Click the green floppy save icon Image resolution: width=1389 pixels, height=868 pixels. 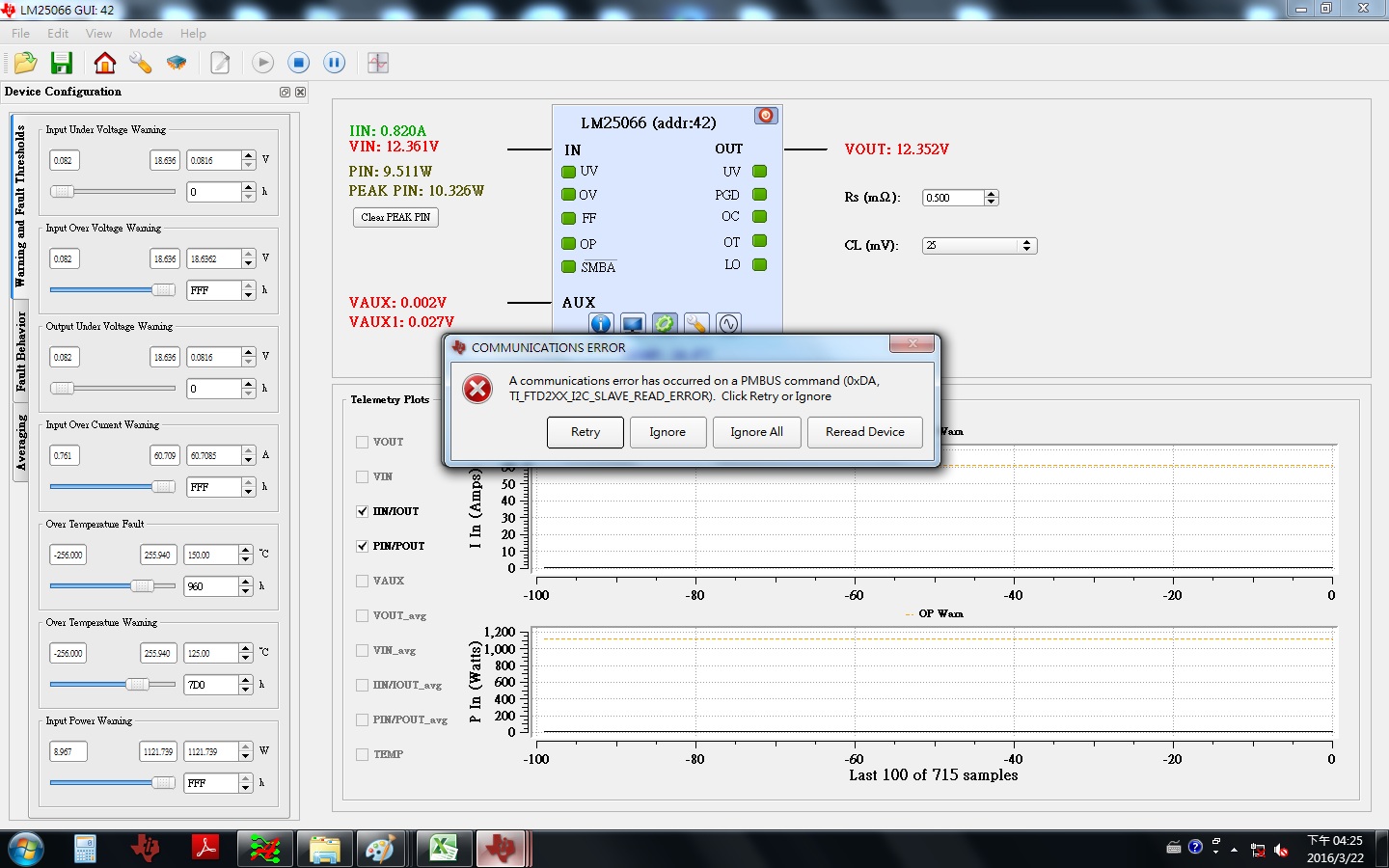(62, 63)
